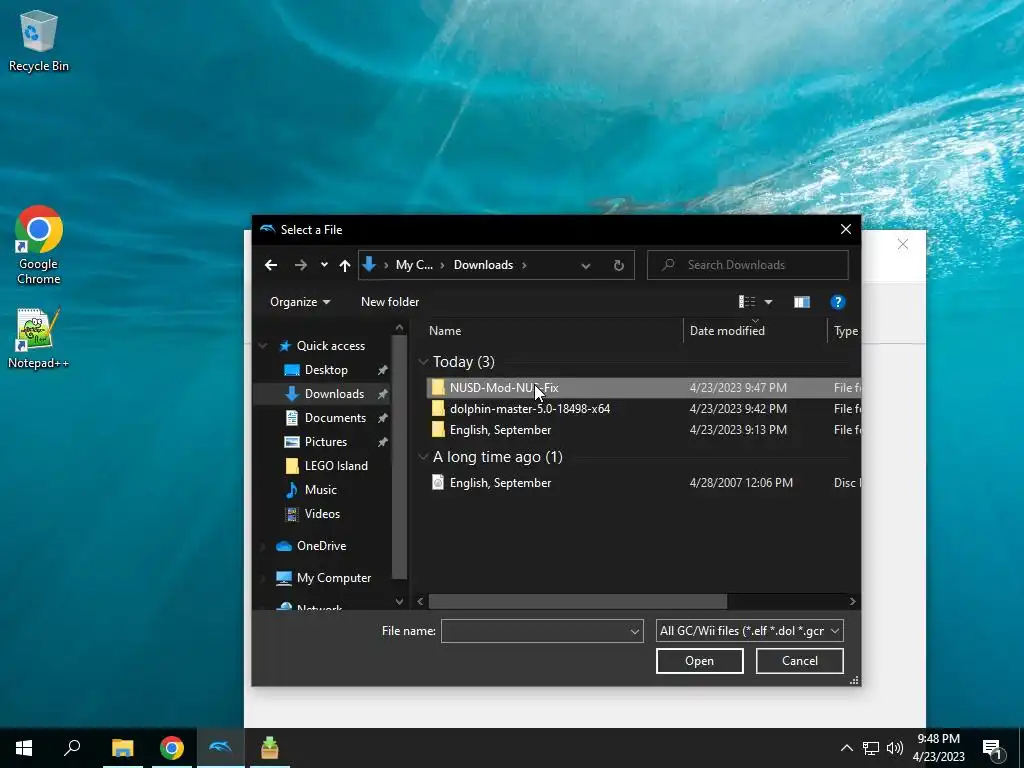Go forward with the dialog's Forward arrow
This screenshot has height=768, width=1024.
(x=300, y=265)
